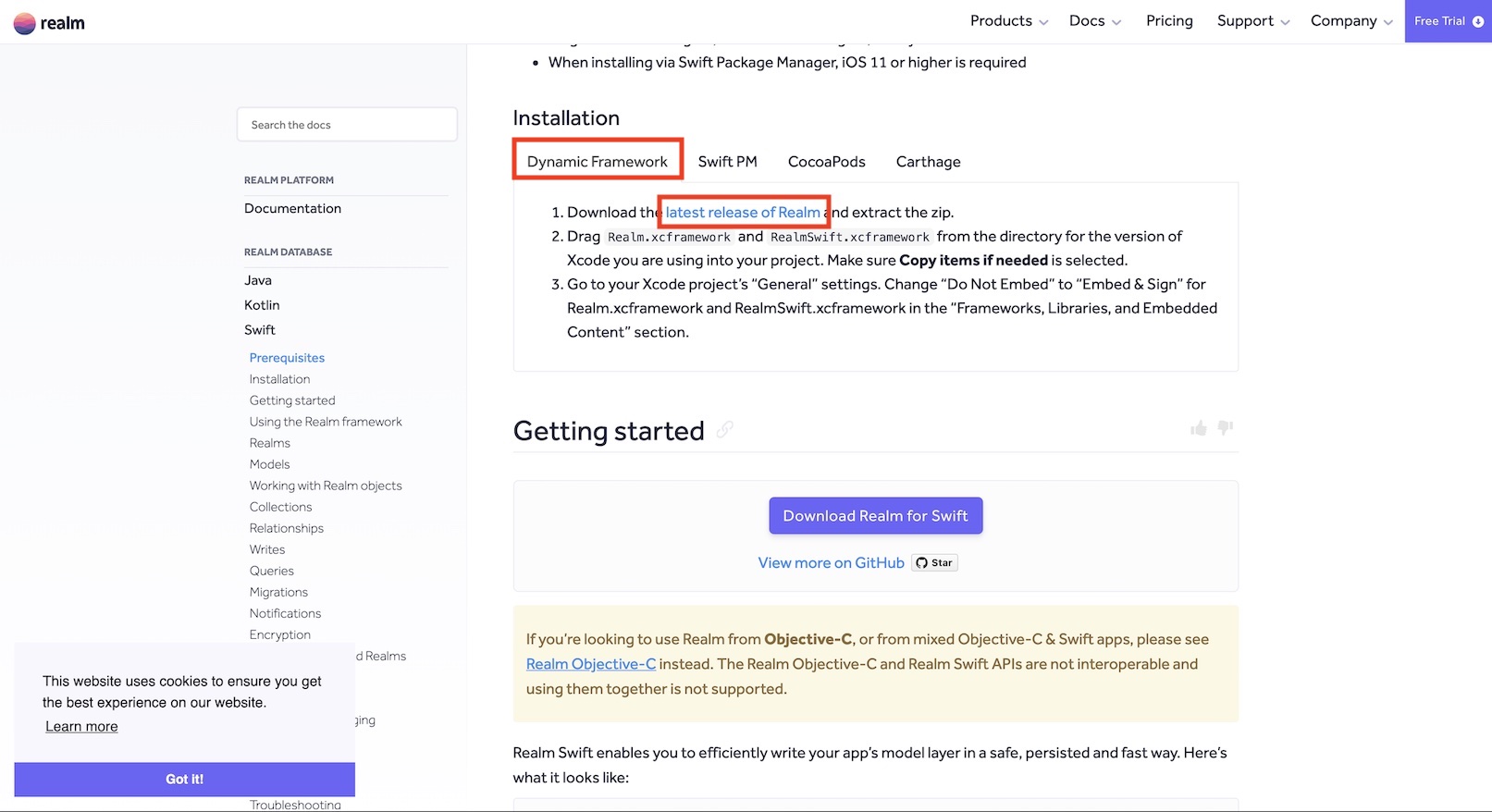Expand the Company menu

(x=1351, y=21)
